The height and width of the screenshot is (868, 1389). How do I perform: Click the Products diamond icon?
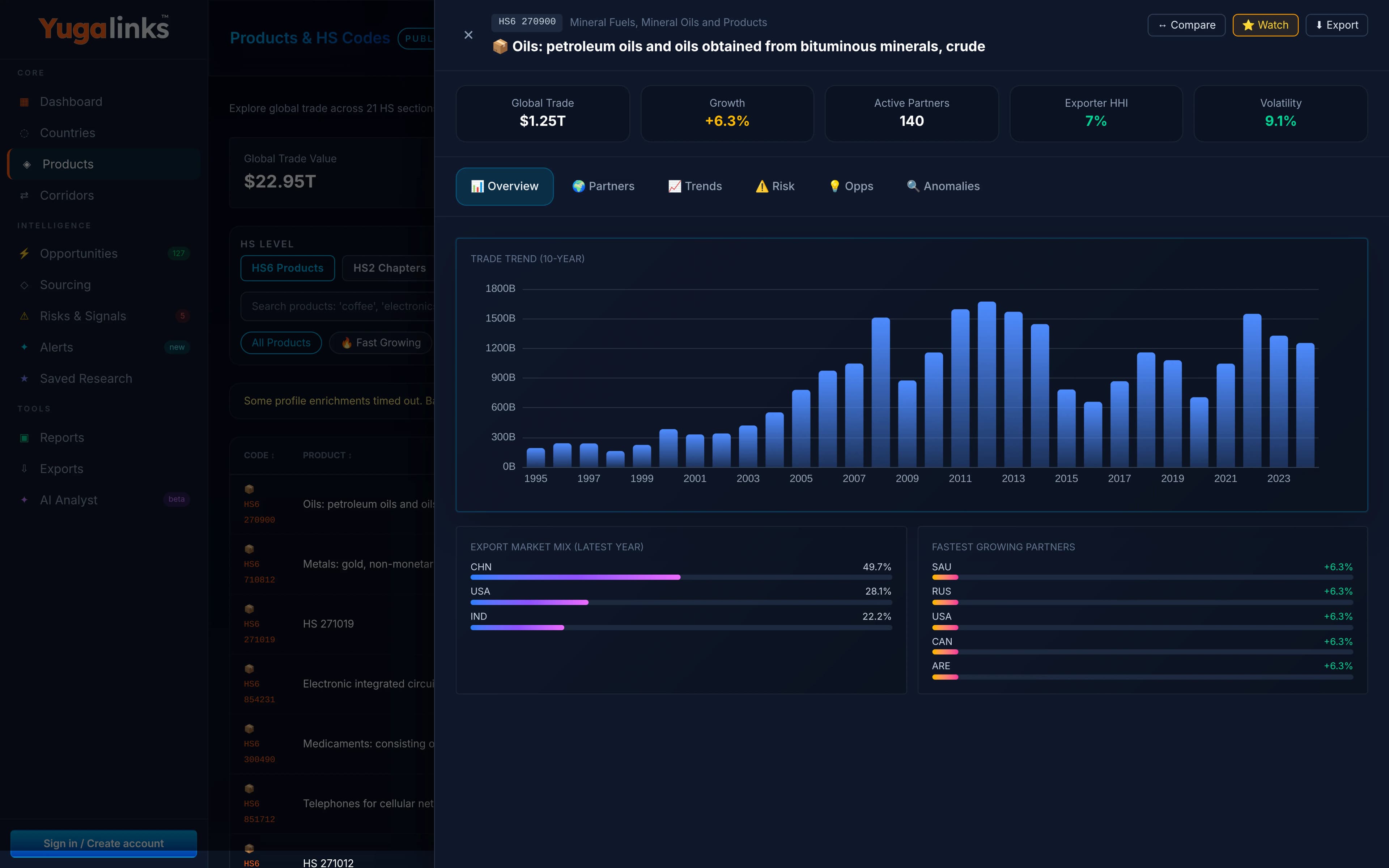pyautogui.click(x=26, y=165)
